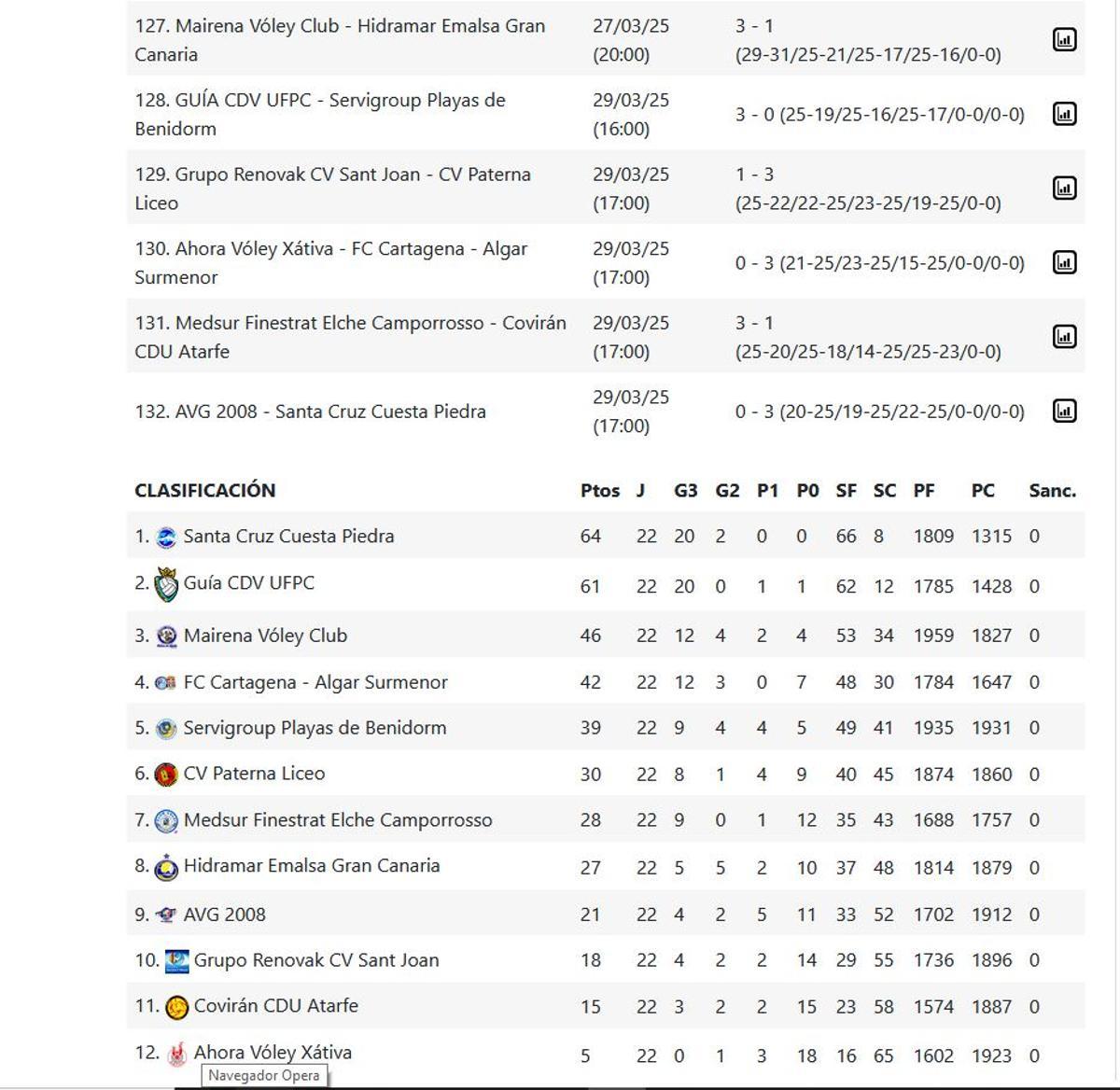Click Santa Cruz Cuesta Piedra club crest
Image resolution: width=1120 pixels, height=1090 pixels.
[x=166, y=536]
